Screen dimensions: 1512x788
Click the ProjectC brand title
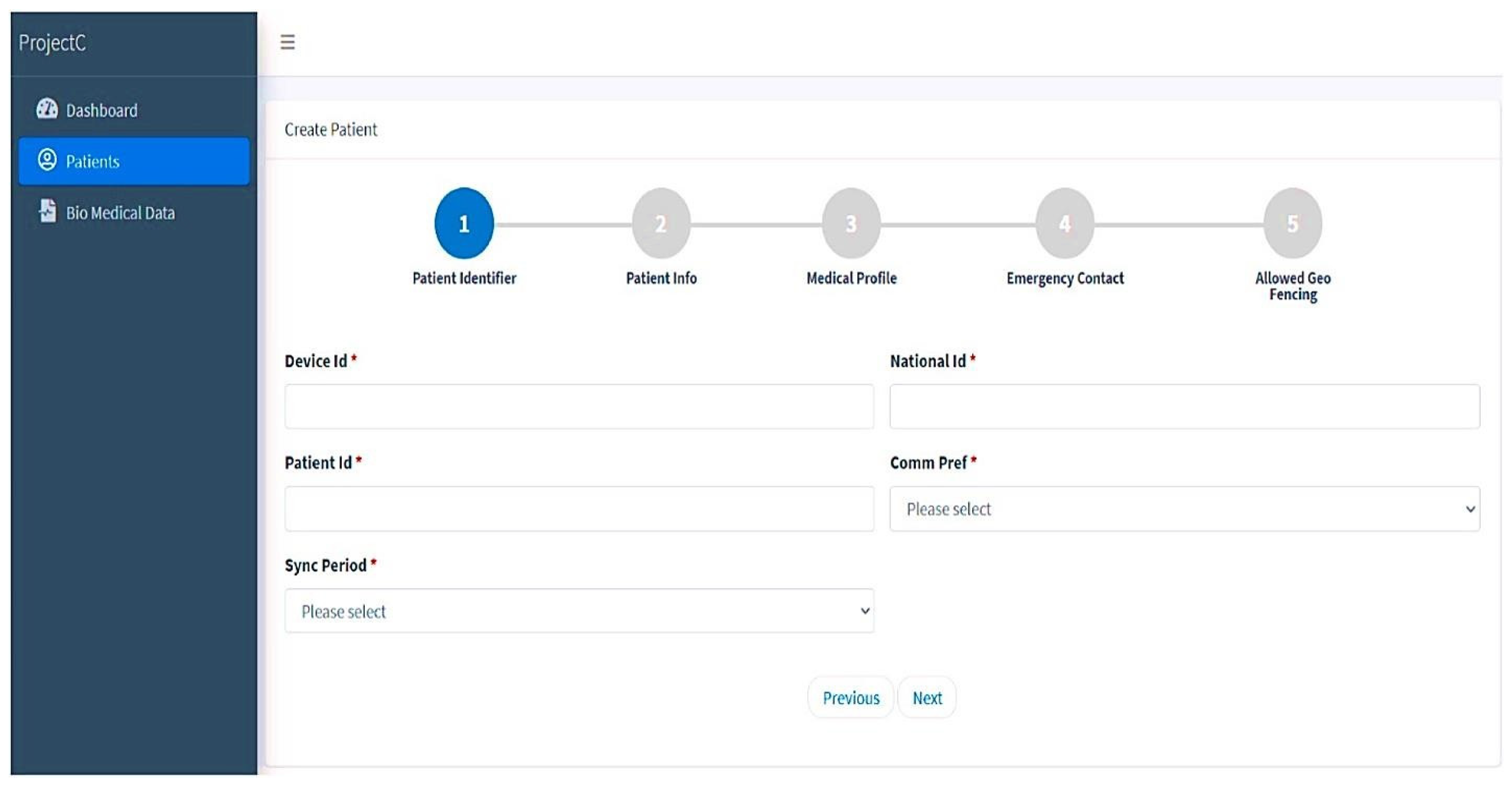tap(52, 43)
